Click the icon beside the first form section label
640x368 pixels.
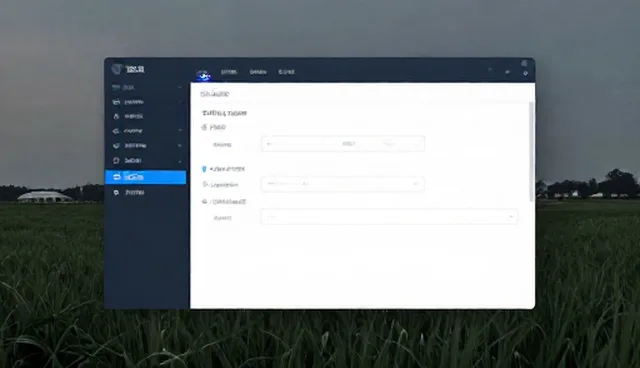(204, 127)
